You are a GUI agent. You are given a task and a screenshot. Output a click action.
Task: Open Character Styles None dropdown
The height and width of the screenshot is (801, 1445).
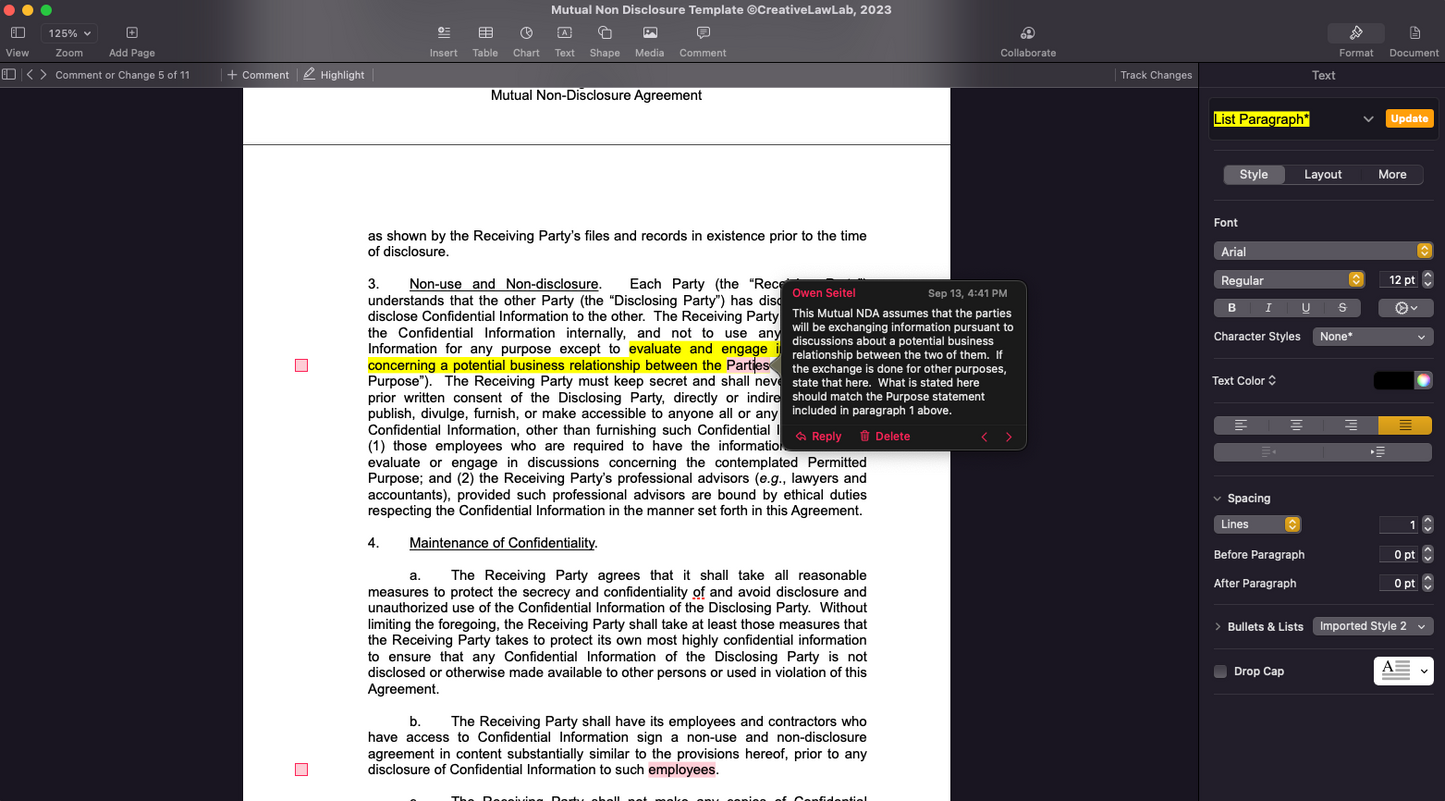[x=1372, y=337]
